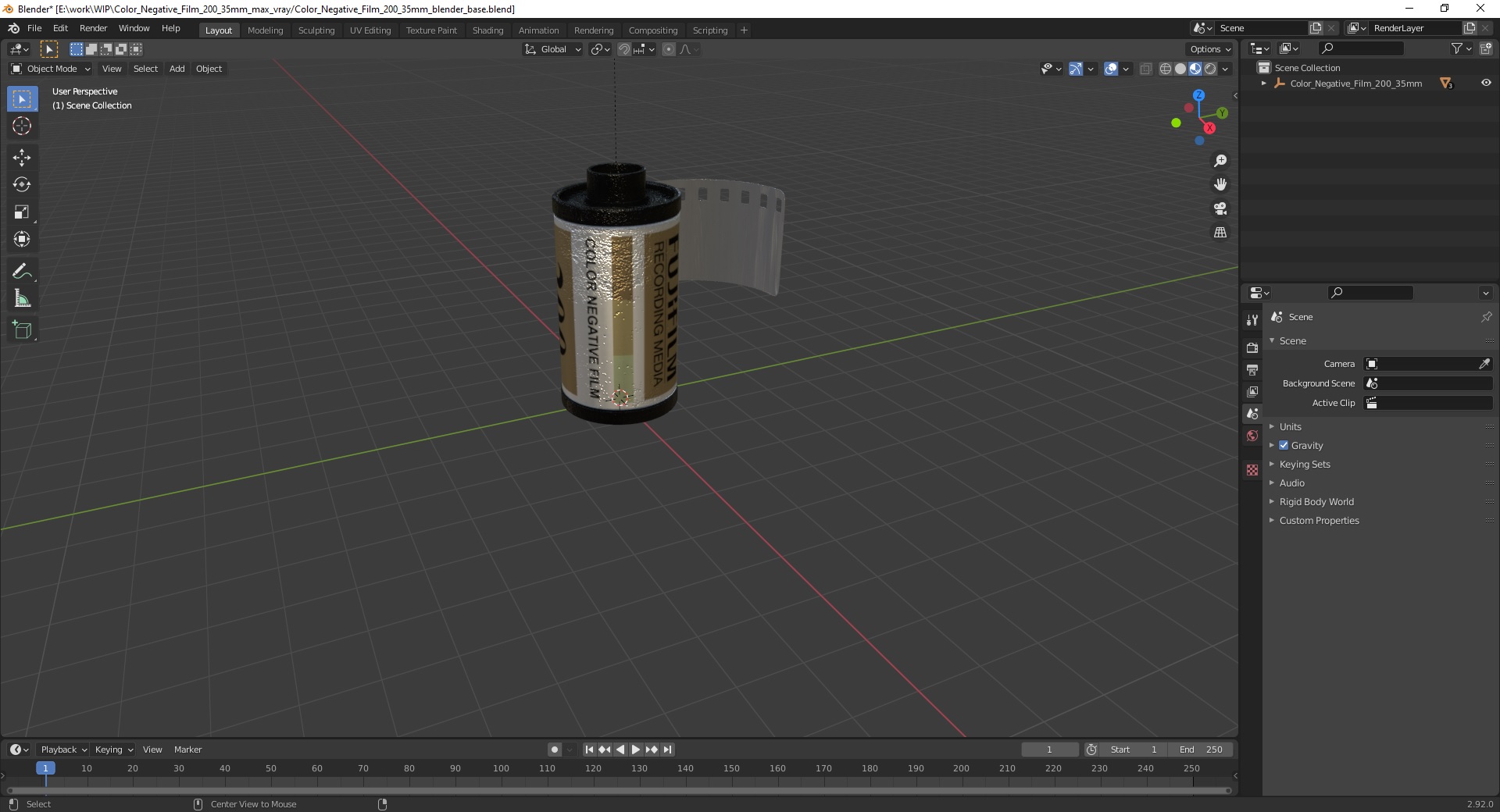Open View Layer properties tab
The image size is (1500, 812).
coord(1252,391)
